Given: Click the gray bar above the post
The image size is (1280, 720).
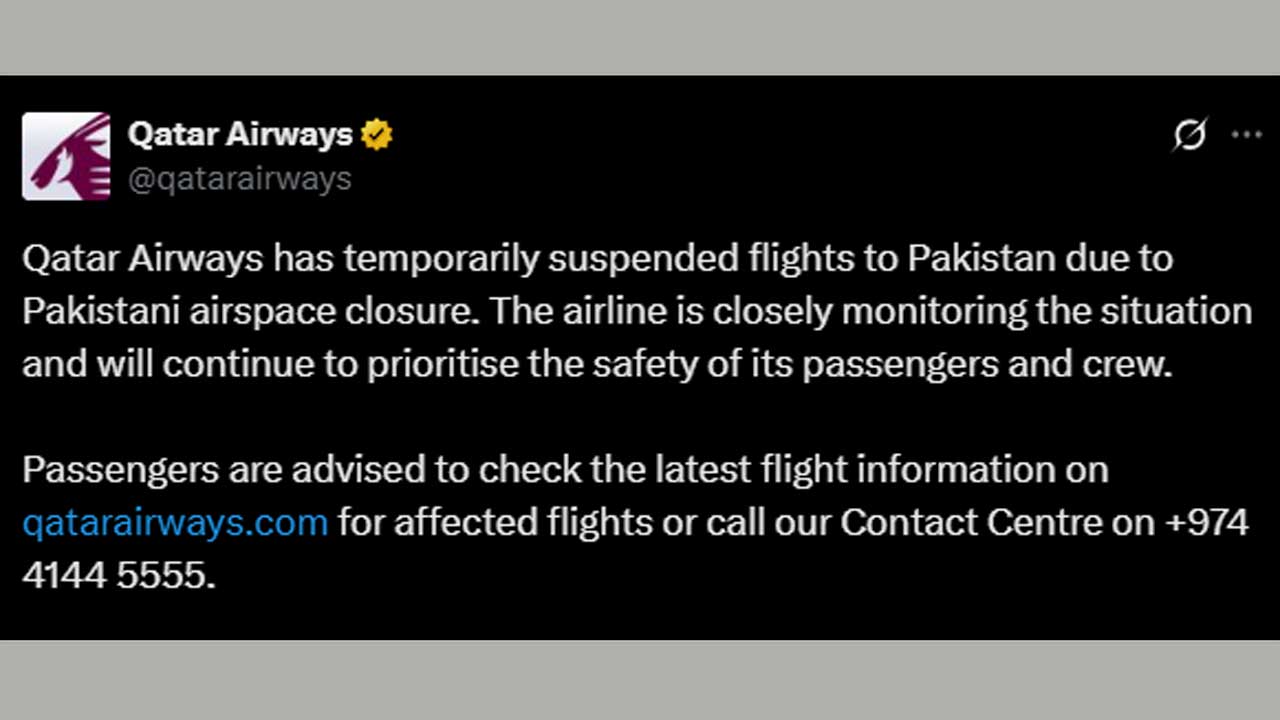Looking at the screenshot, I should click(640, 37).
